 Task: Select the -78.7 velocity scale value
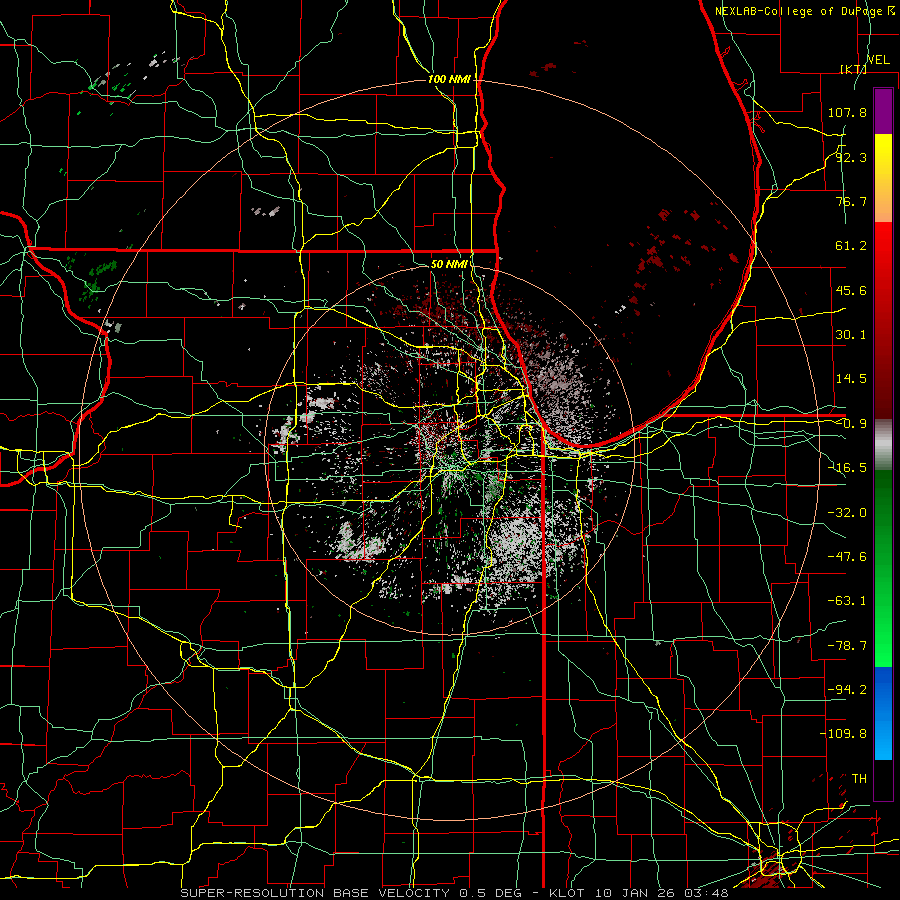pos(847,646)
